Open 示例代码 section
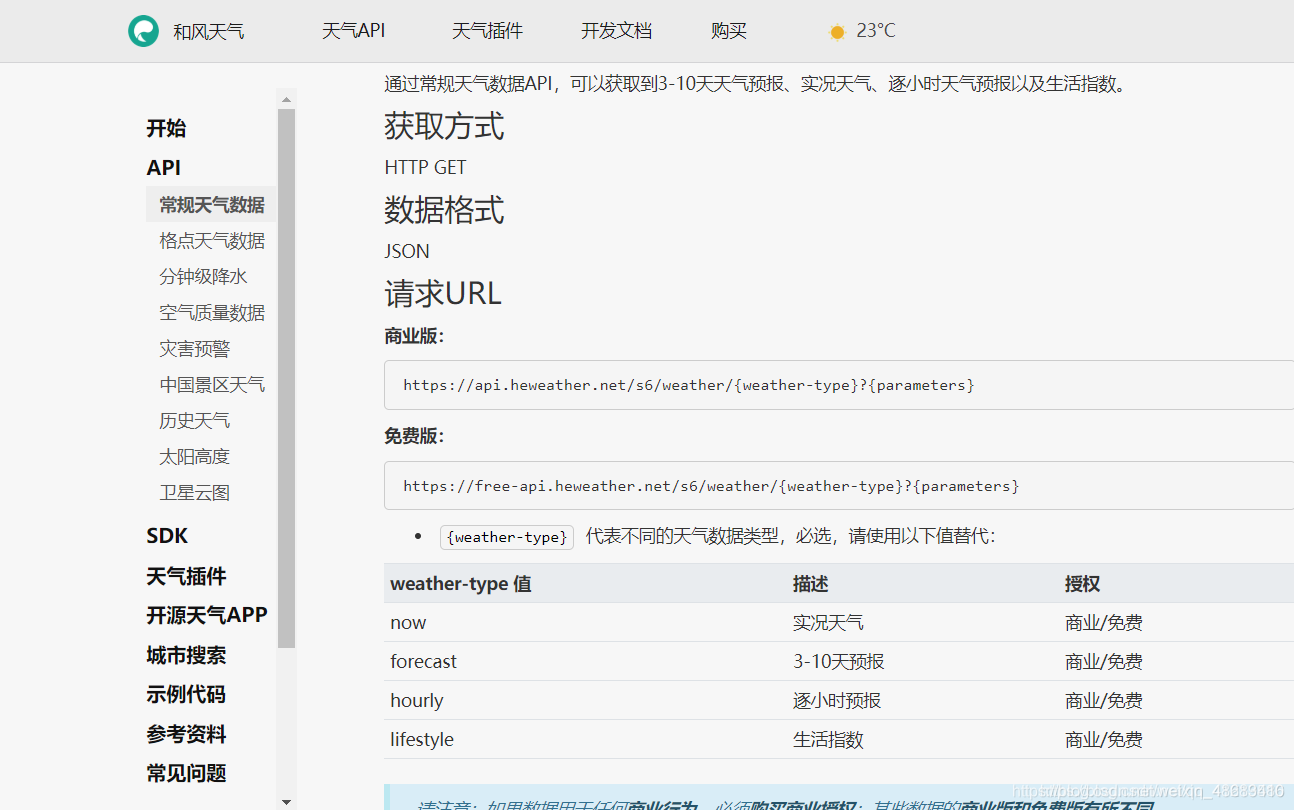 (186, 694)
